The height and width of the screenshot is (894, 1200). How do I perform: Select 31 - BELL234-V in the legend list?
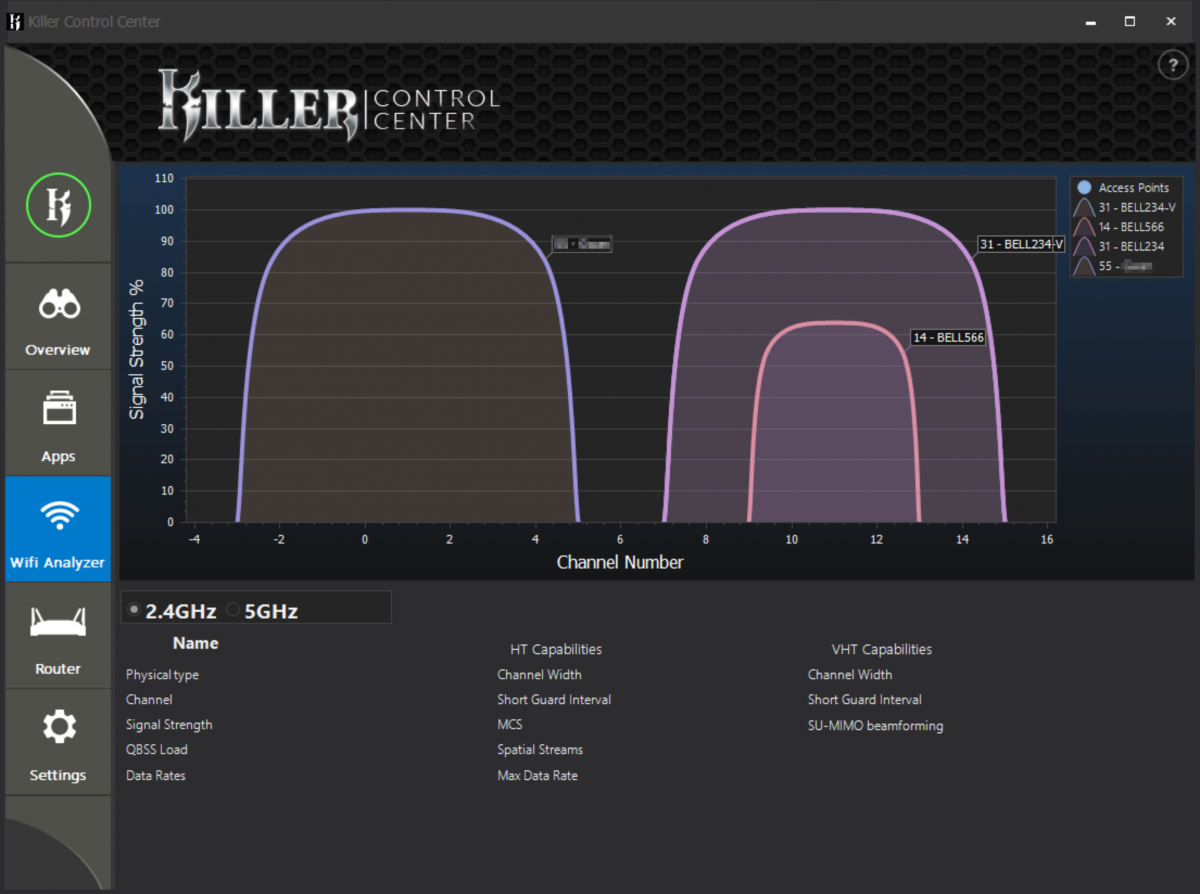pos(1136,207)
